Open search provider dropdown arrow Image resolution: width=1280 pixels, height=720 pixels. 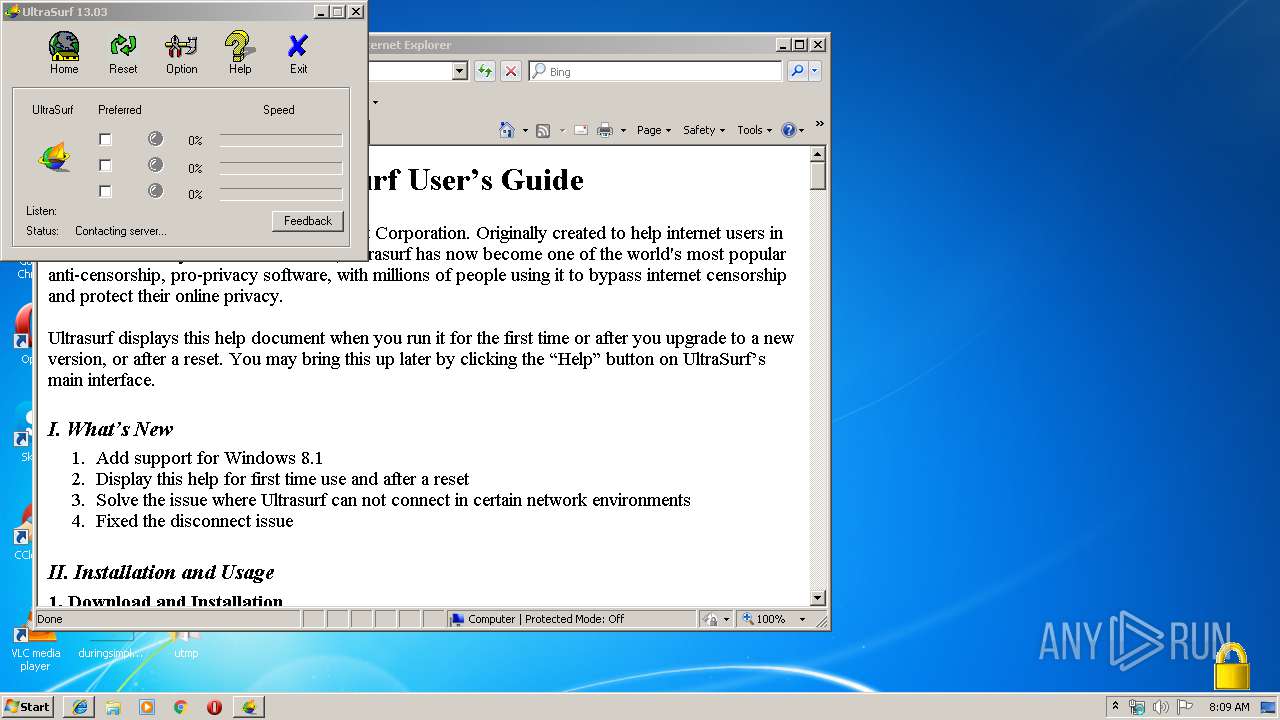coord(815,71)
